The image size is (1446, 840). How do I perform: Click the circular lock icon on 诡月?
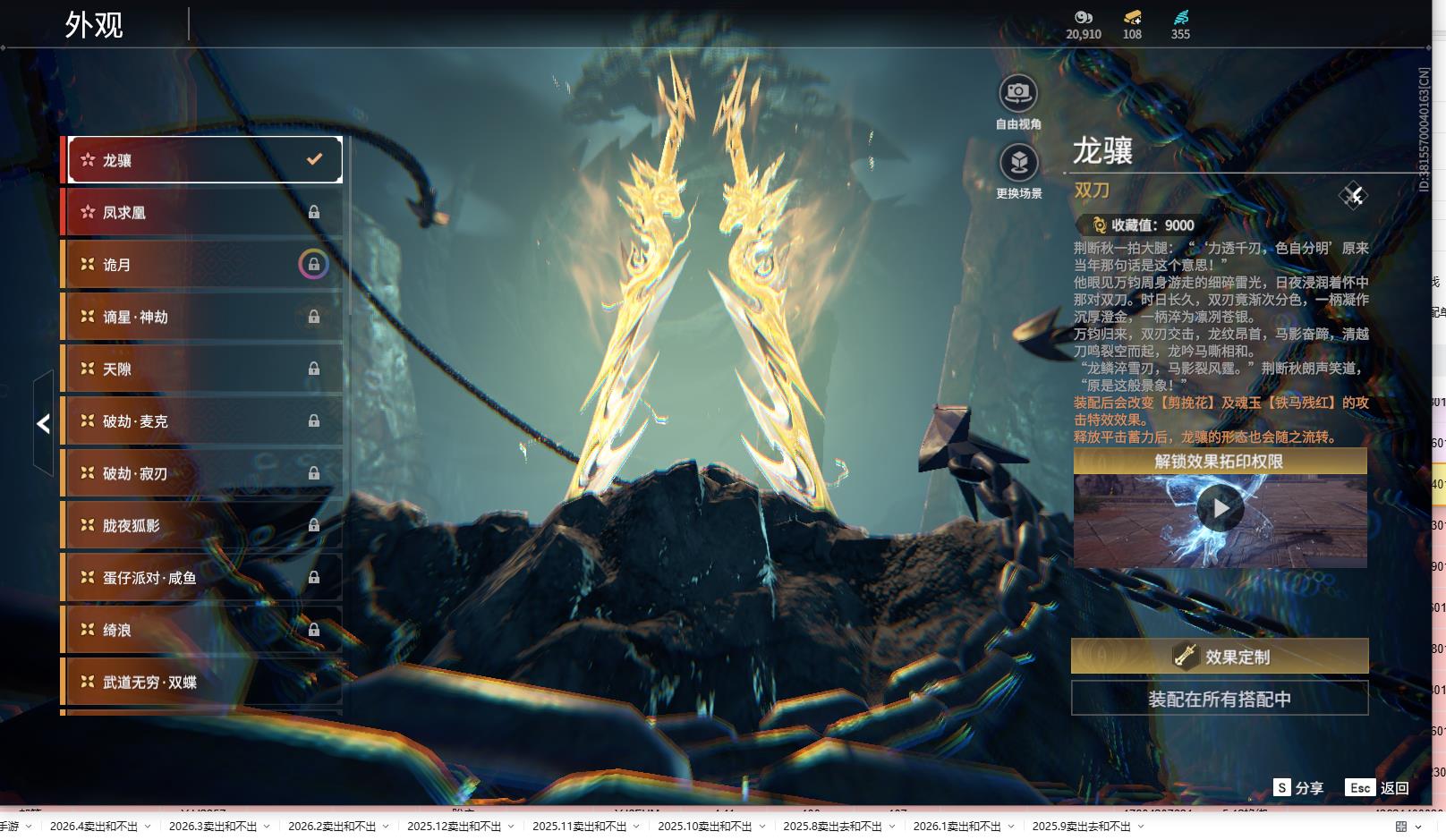pyautogui.click(x=313, y=265)
